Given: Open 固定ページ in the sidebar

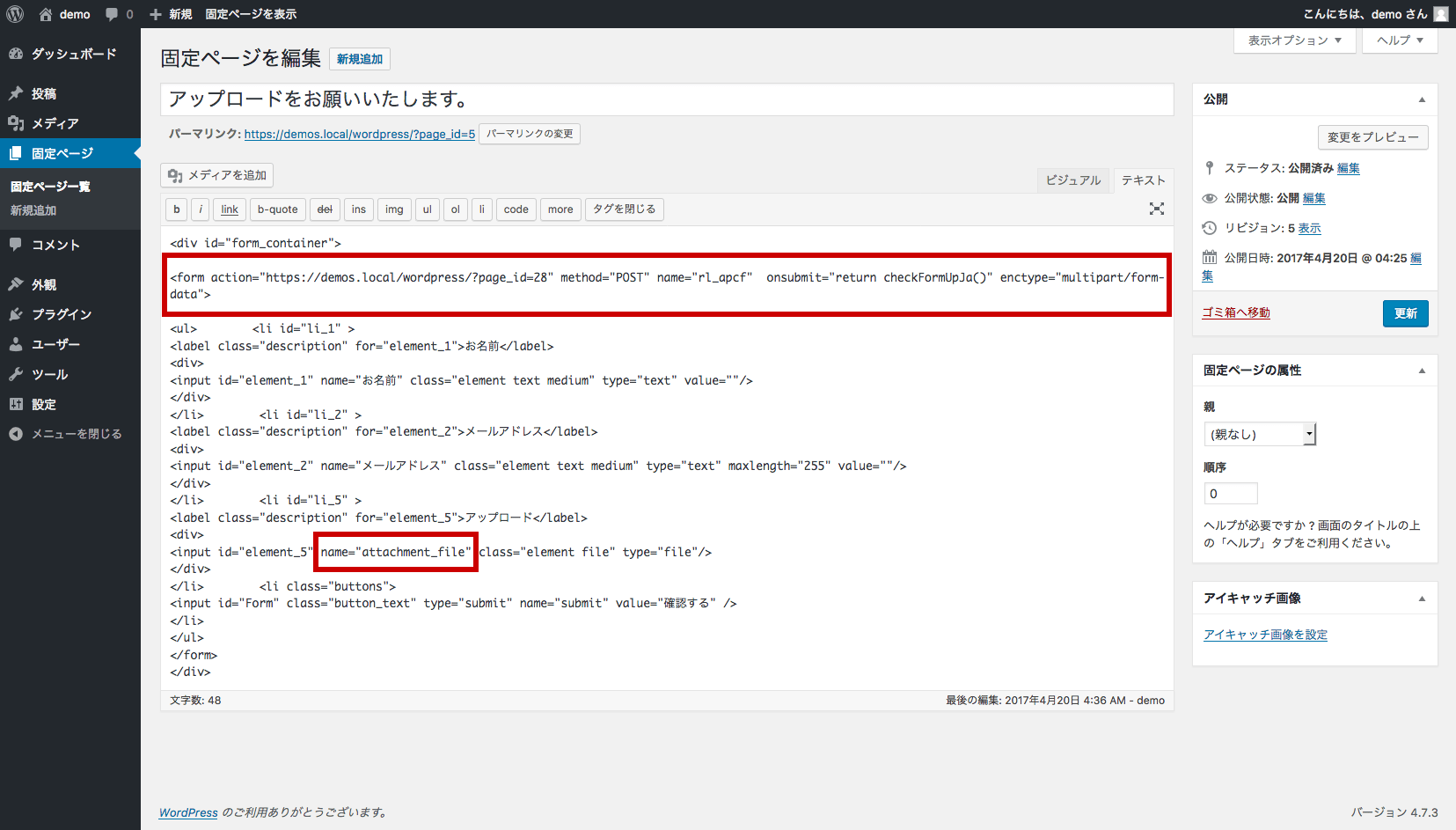Looking at the screenshot, I should (x=70, y=153).
